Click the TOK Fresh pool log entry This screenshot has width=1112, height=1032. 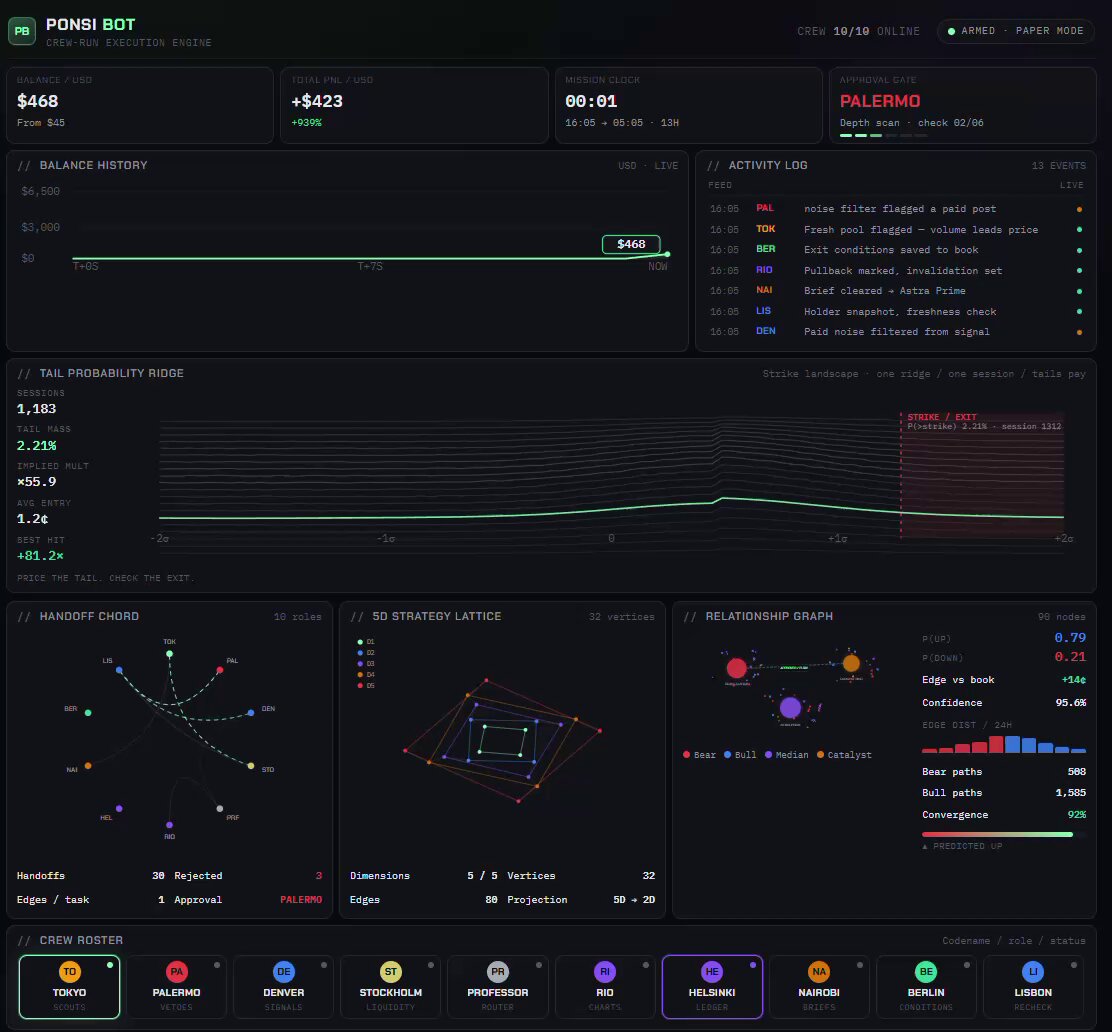(896, 229)
